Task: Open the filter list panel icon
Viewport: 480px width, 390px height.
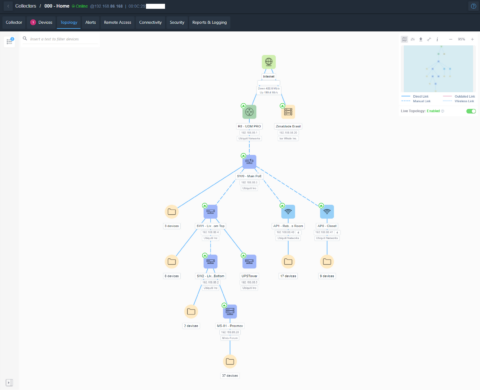Action: tap(9, 41)
